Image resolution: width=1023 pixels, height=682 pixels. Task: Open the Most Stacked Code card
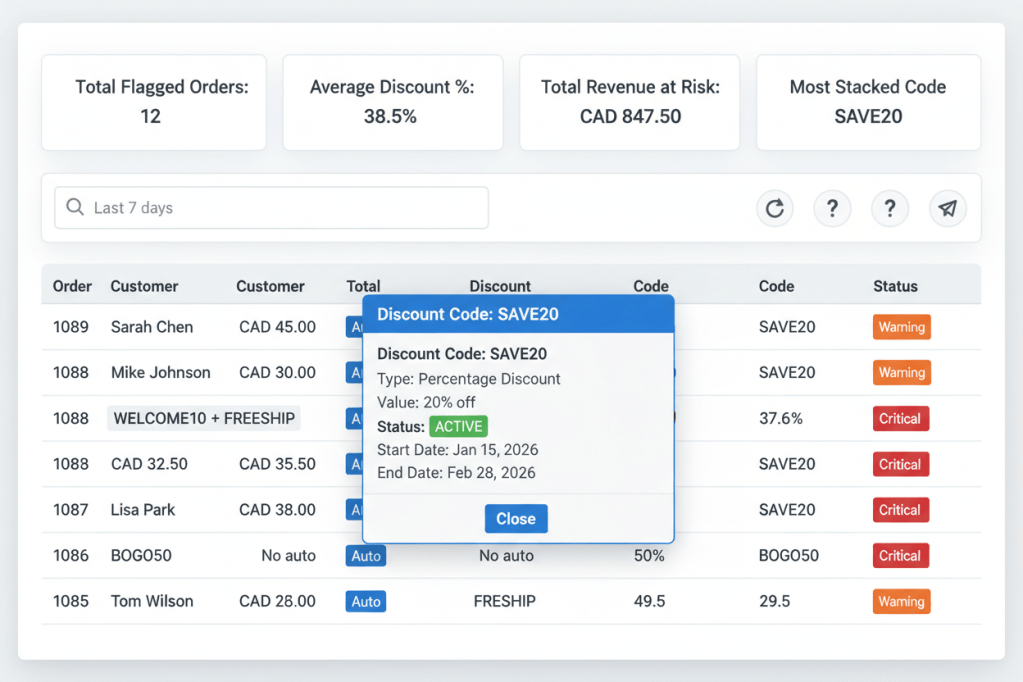coord(868,102)
